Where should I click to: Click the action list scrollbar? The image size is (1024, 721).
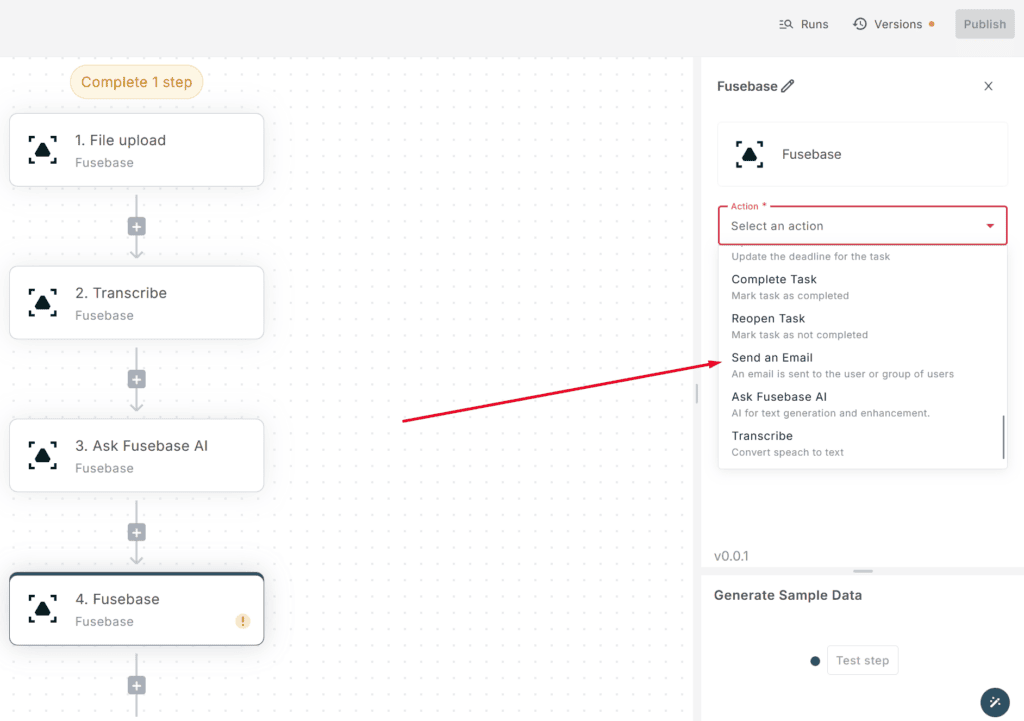(1003, 437)
